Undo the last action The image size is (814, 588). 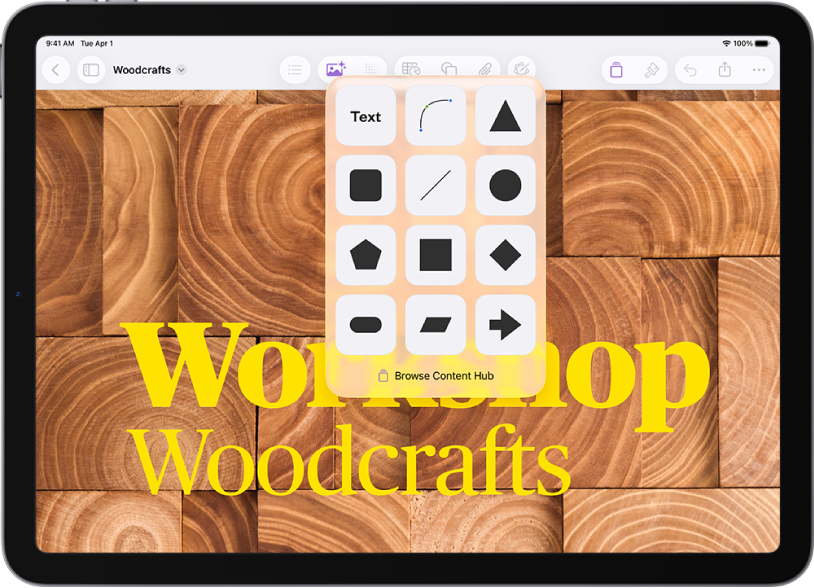(x=691, y=70)
